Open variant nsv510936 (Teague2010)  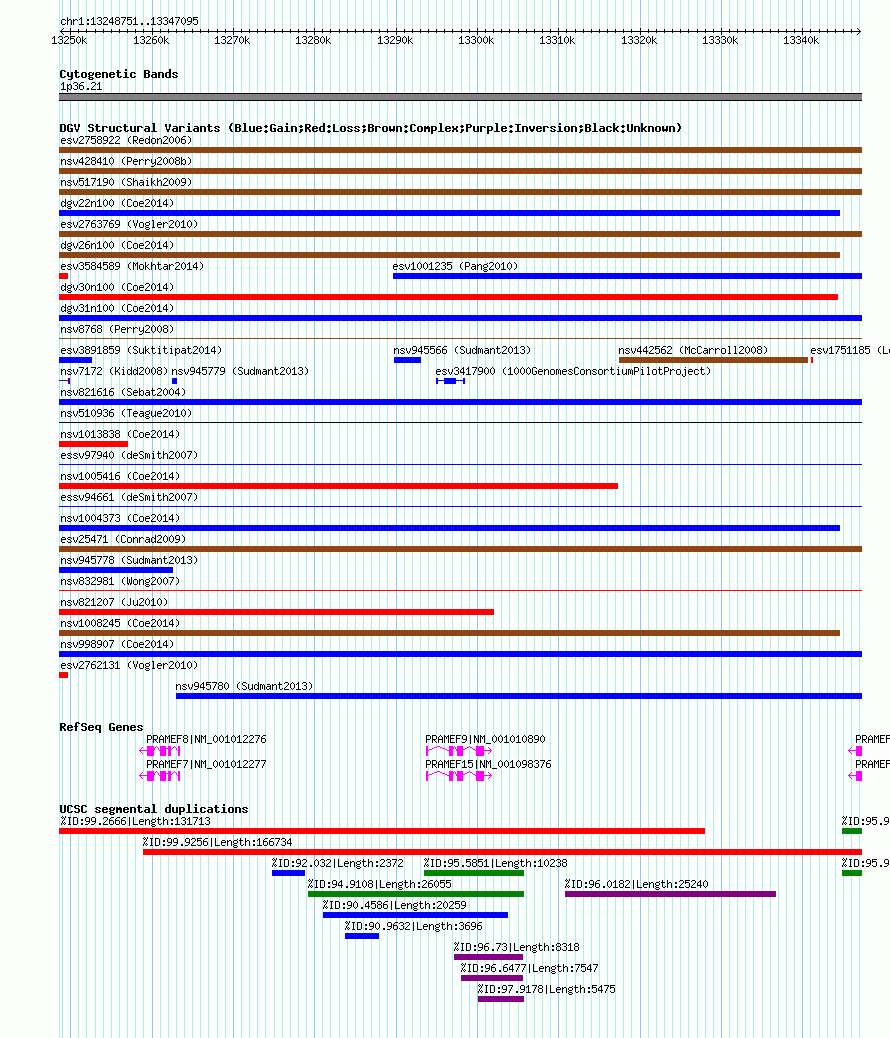126,413
